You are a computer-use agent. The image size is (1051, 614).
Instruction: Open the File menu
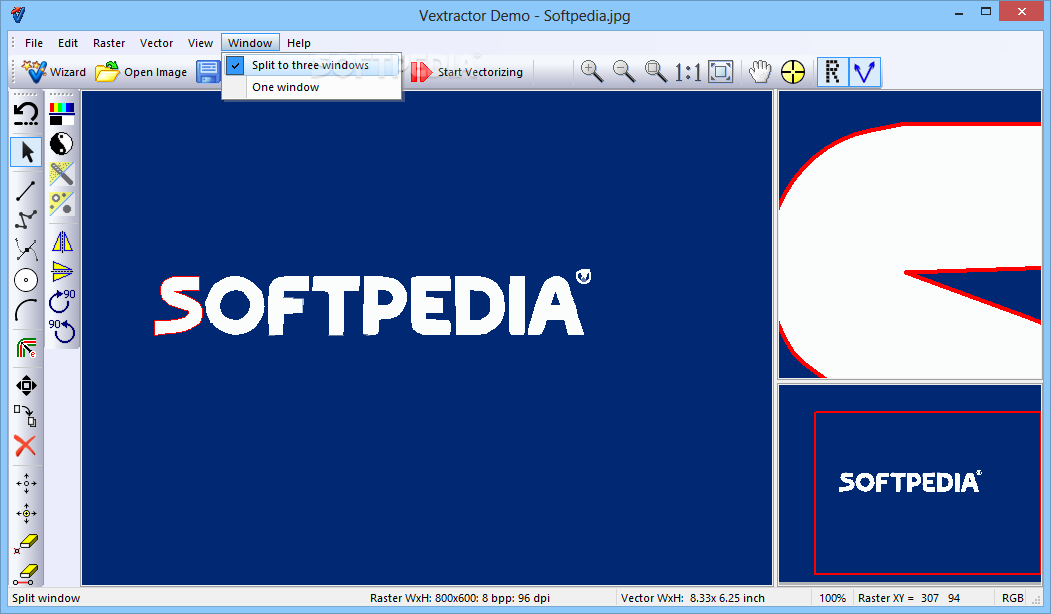pyautogui.click(x=34, y=43)
